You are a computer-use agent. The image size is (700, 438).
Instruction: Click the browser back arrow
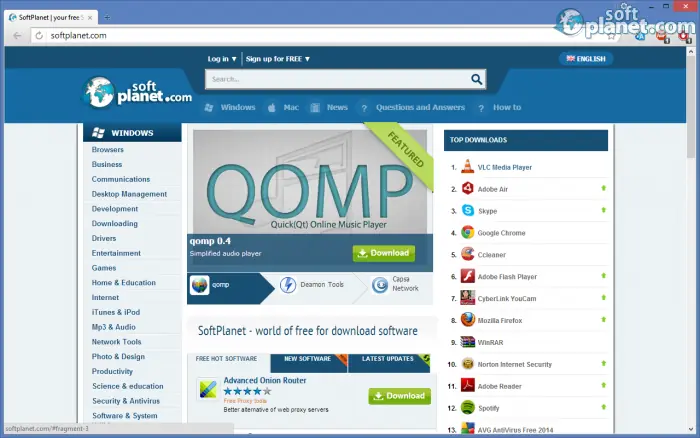click(x=17, y=35)
